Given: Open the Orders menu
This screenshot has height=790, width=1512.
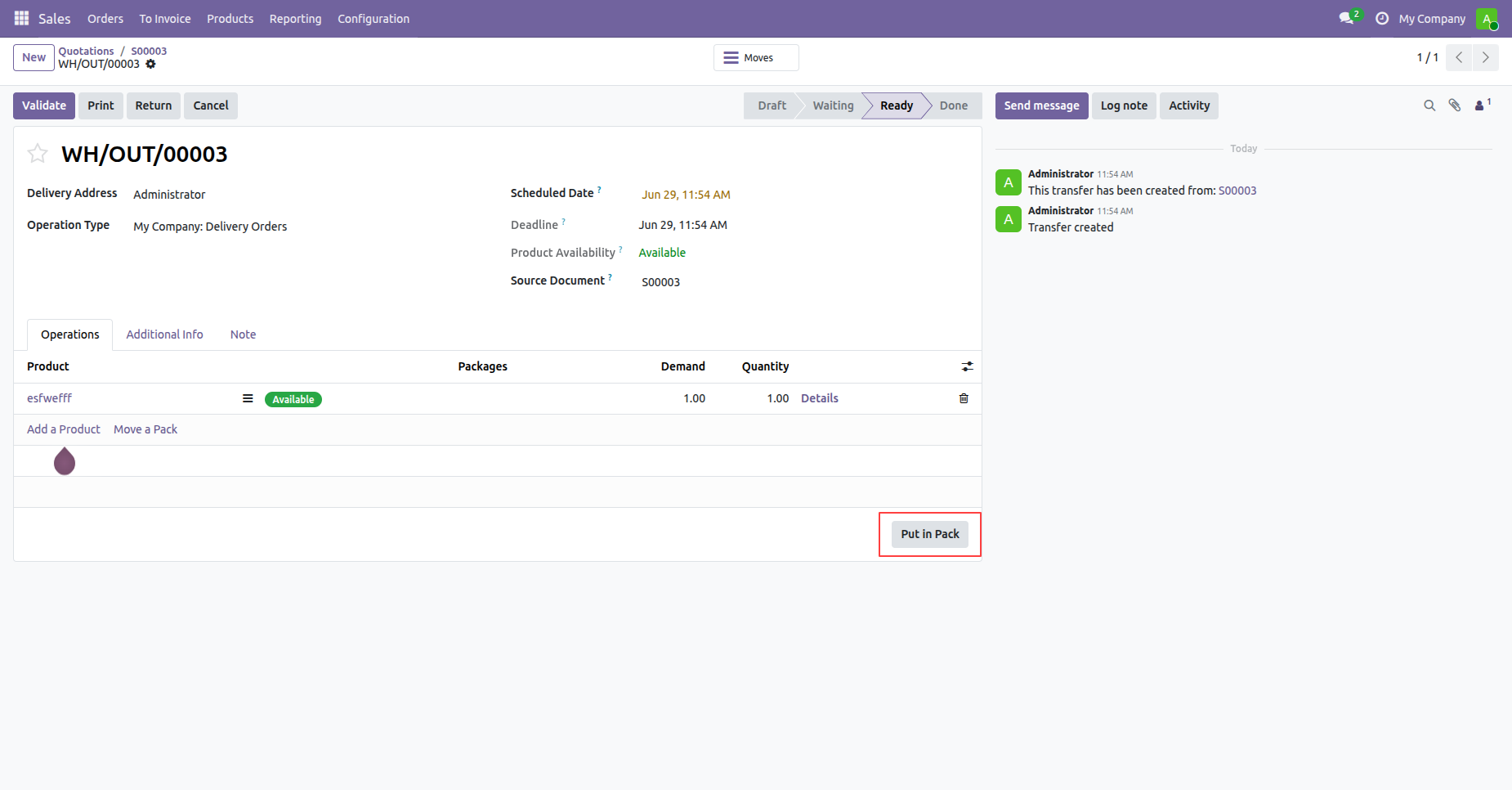Looking at the screenshot, I should pos(105,18).
